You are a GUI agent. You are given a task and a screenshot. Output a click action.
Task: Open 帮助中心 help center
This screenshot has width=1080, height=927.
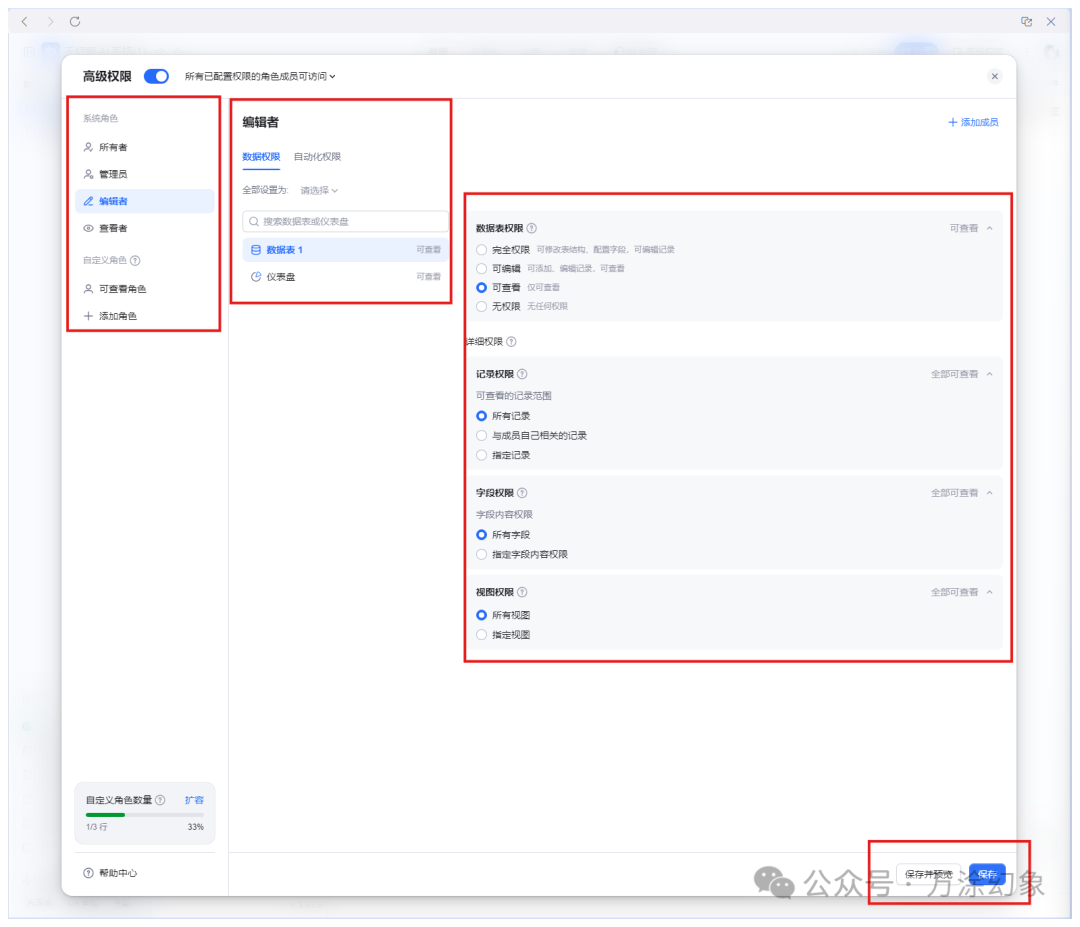[x=110, y=873]
